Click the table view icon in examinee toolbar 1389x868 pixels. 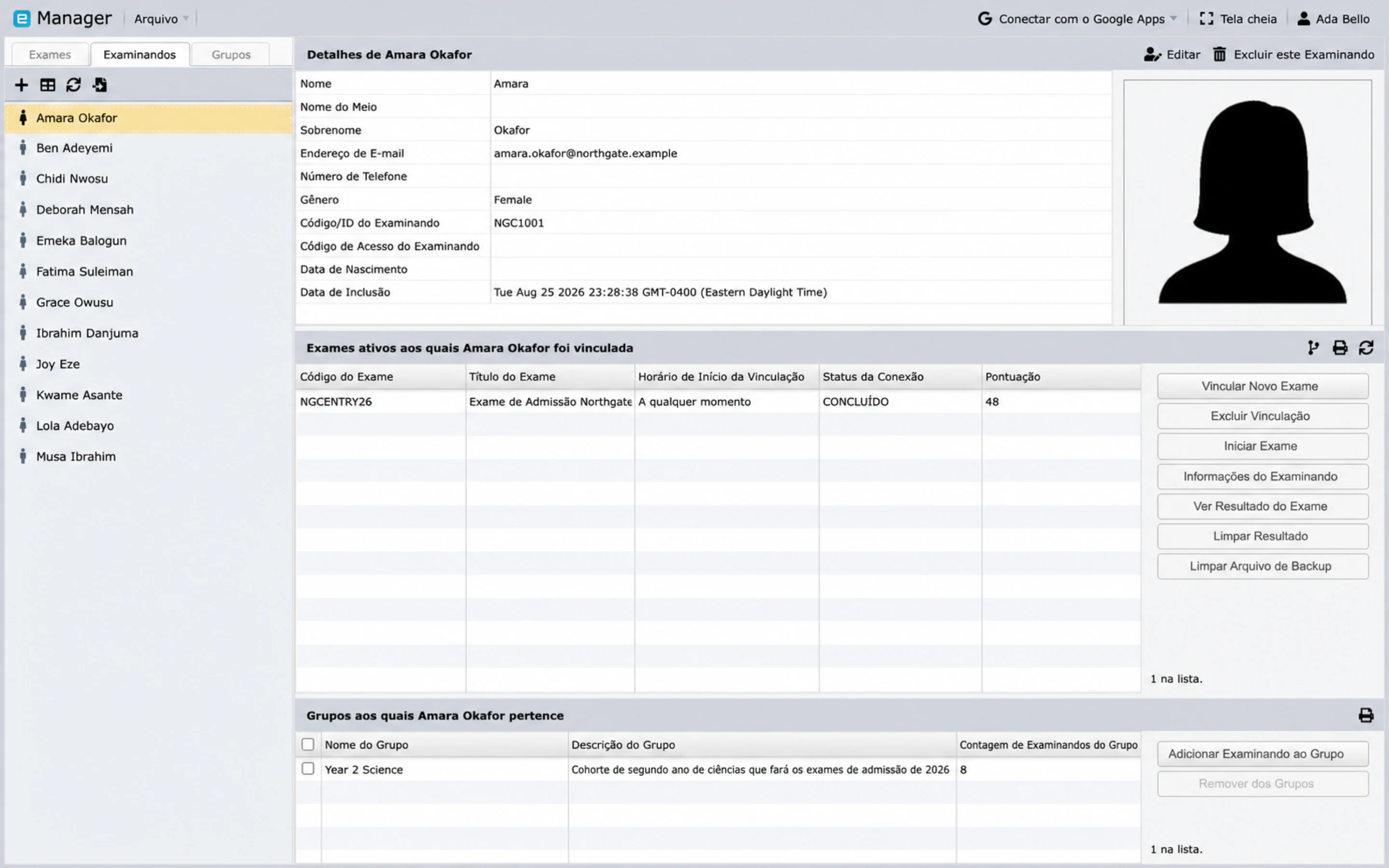tap(48, 85)
